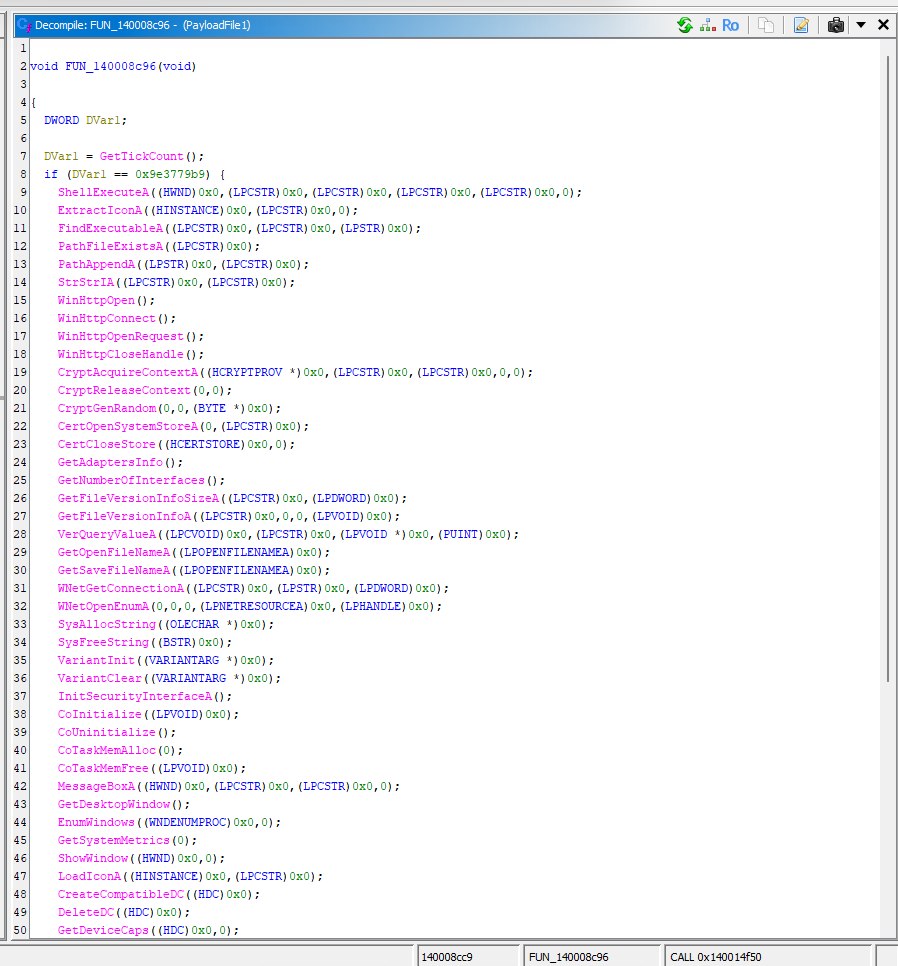Toggle the Ro read-only icon

[730, 25]
